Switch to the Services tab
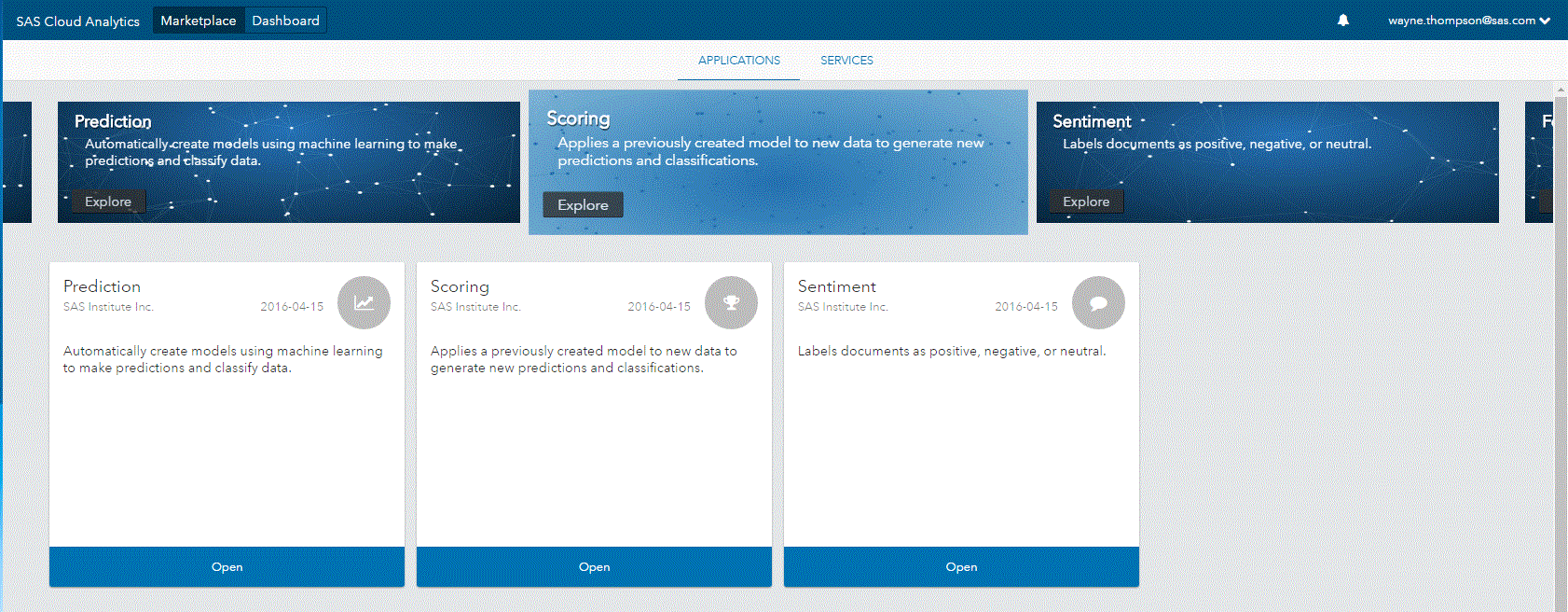This screenshot has height=612, width=1568. [846, 61]
